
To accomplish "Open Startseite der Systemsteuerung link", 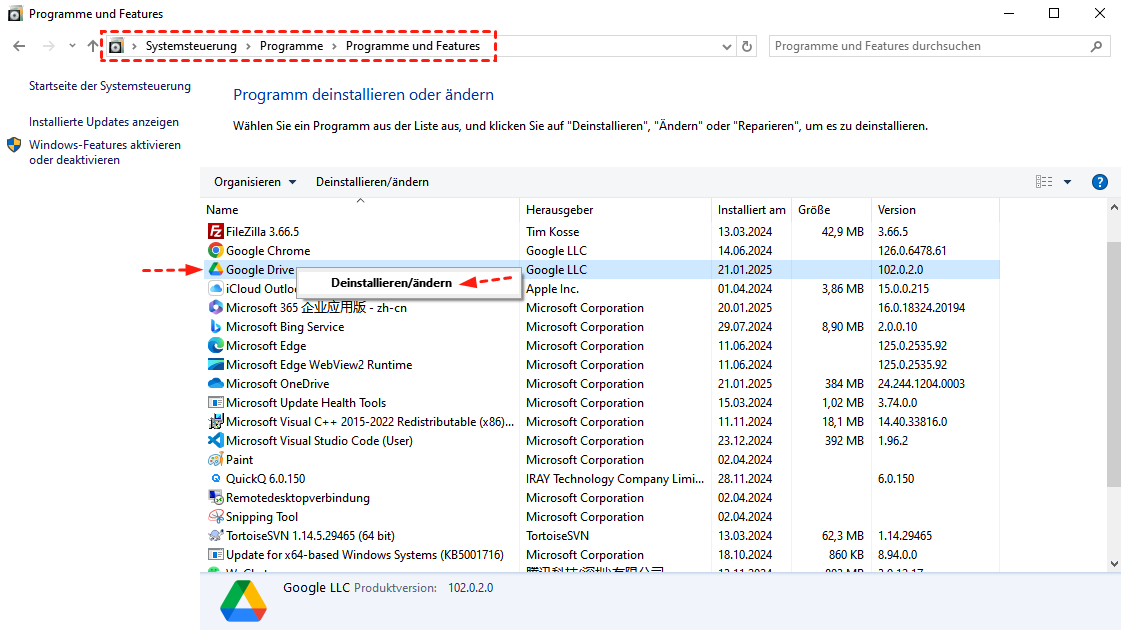I will point(110,86).
